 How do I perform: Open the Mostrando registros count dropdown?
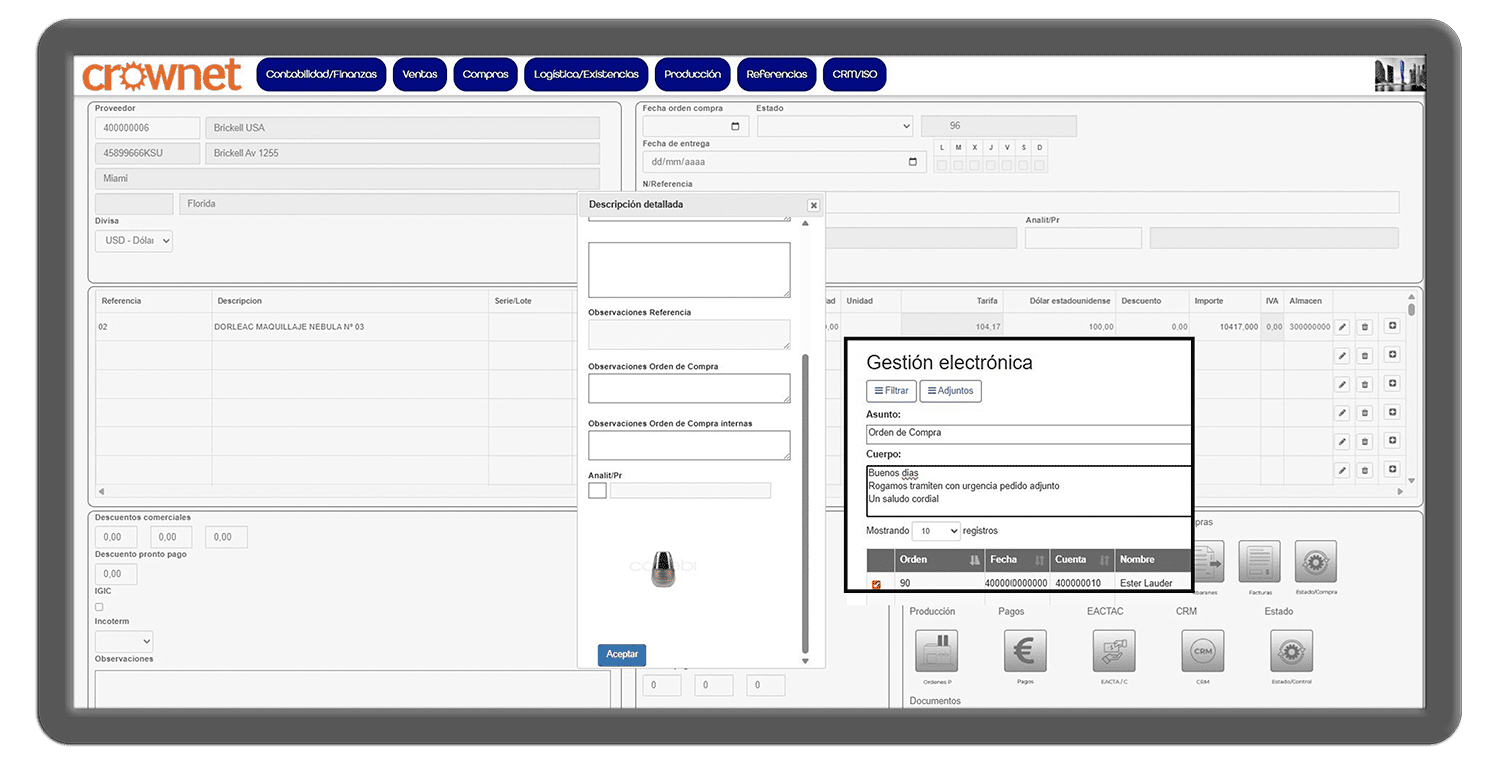pyautogui.click(x=936, y=531)
